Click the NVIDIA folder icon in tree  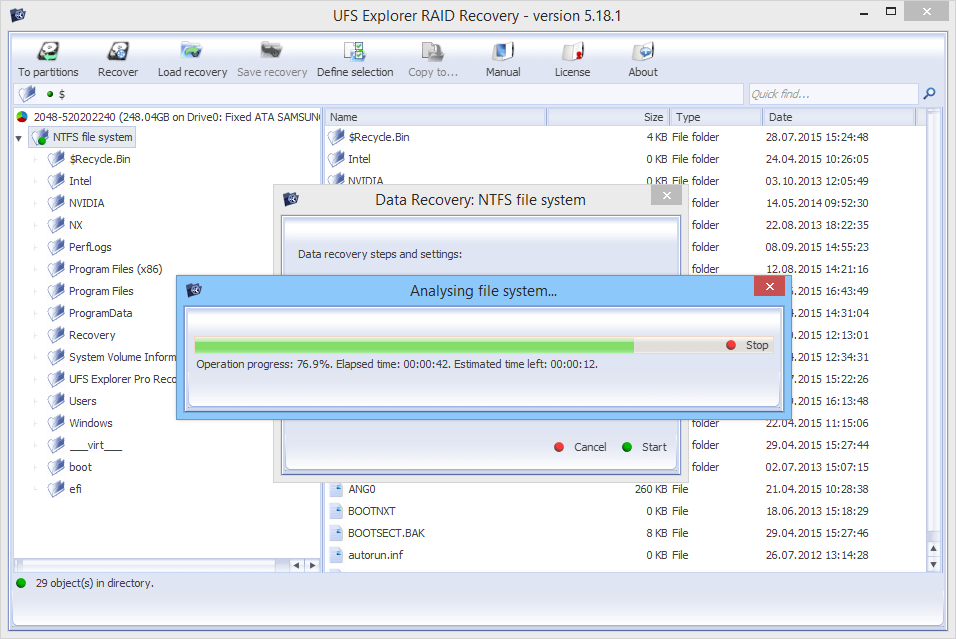[56, 203]
